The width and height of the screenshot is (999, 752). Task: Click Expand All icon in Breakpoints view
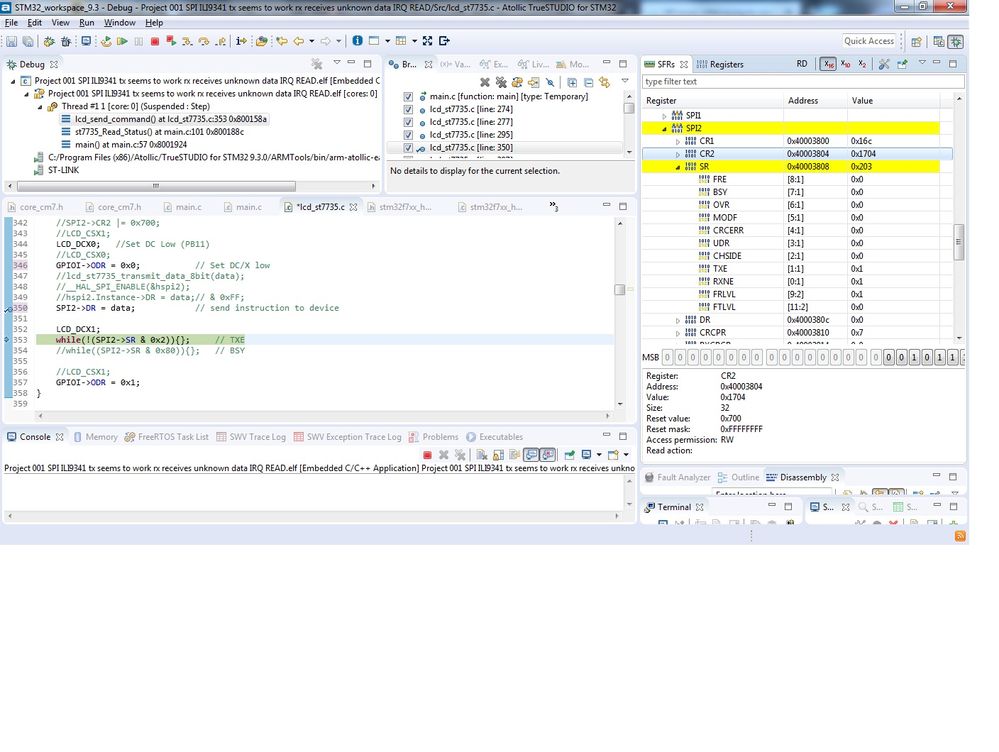pos(572,82)
